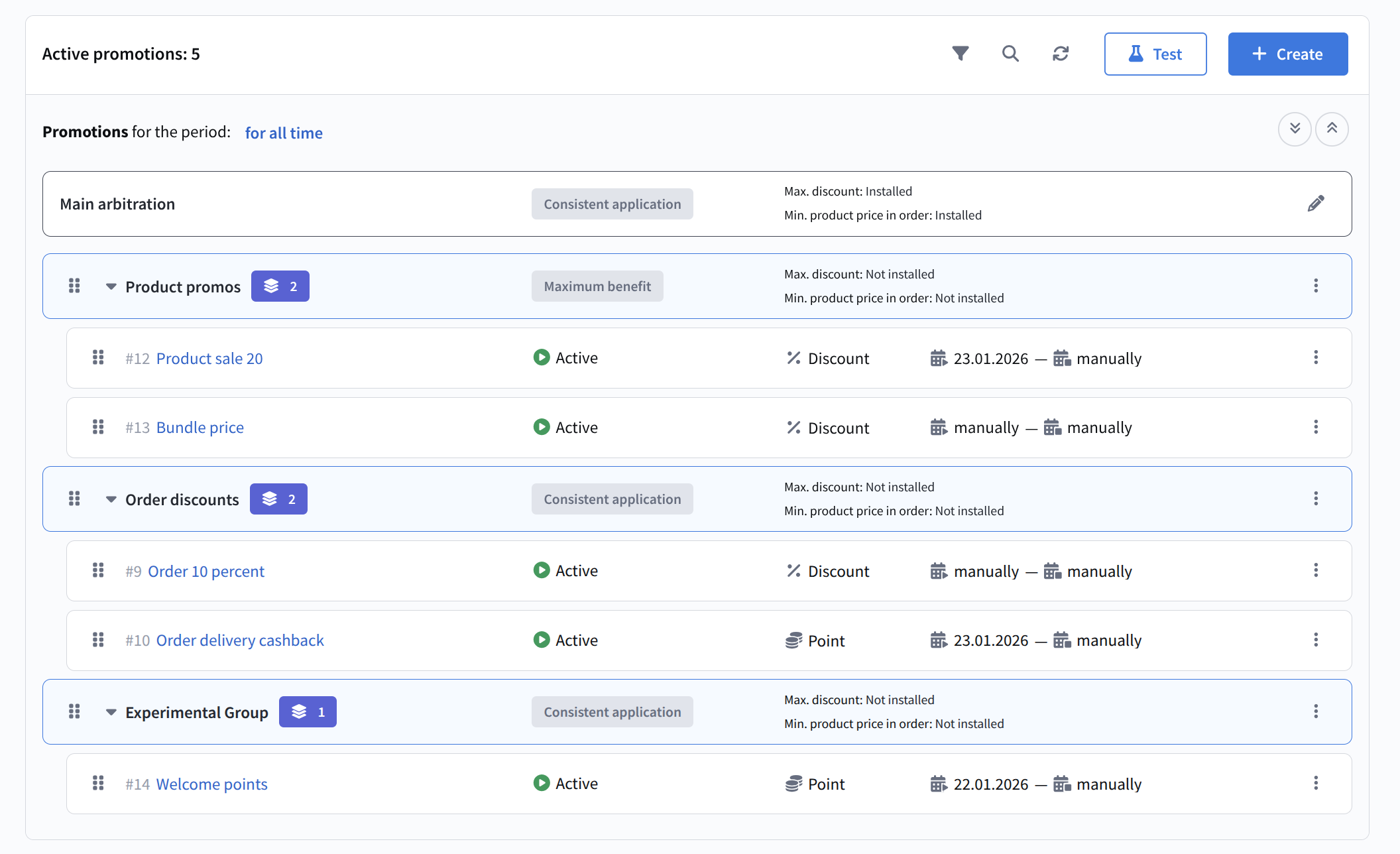The height and width of the screenshot is (854, 1400).
Task: Change period via 'for all time'
Action: [284, 133]
